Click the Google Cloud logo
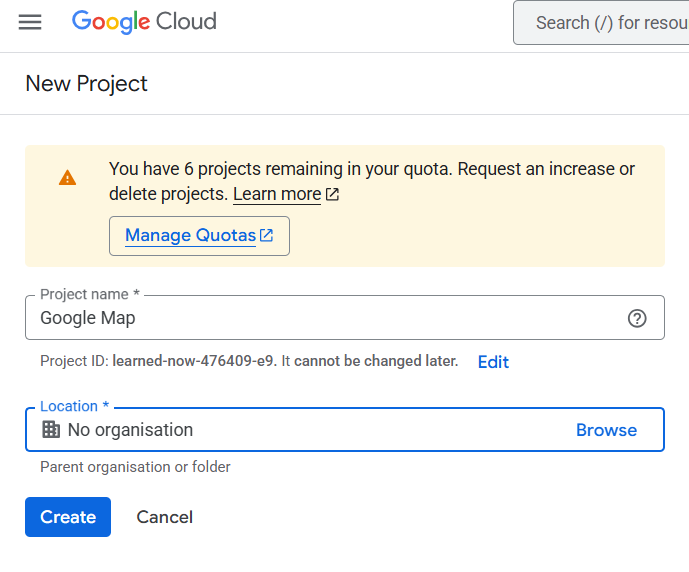The width and height of the screenshot is (689, 572). (x=144, y=22)
